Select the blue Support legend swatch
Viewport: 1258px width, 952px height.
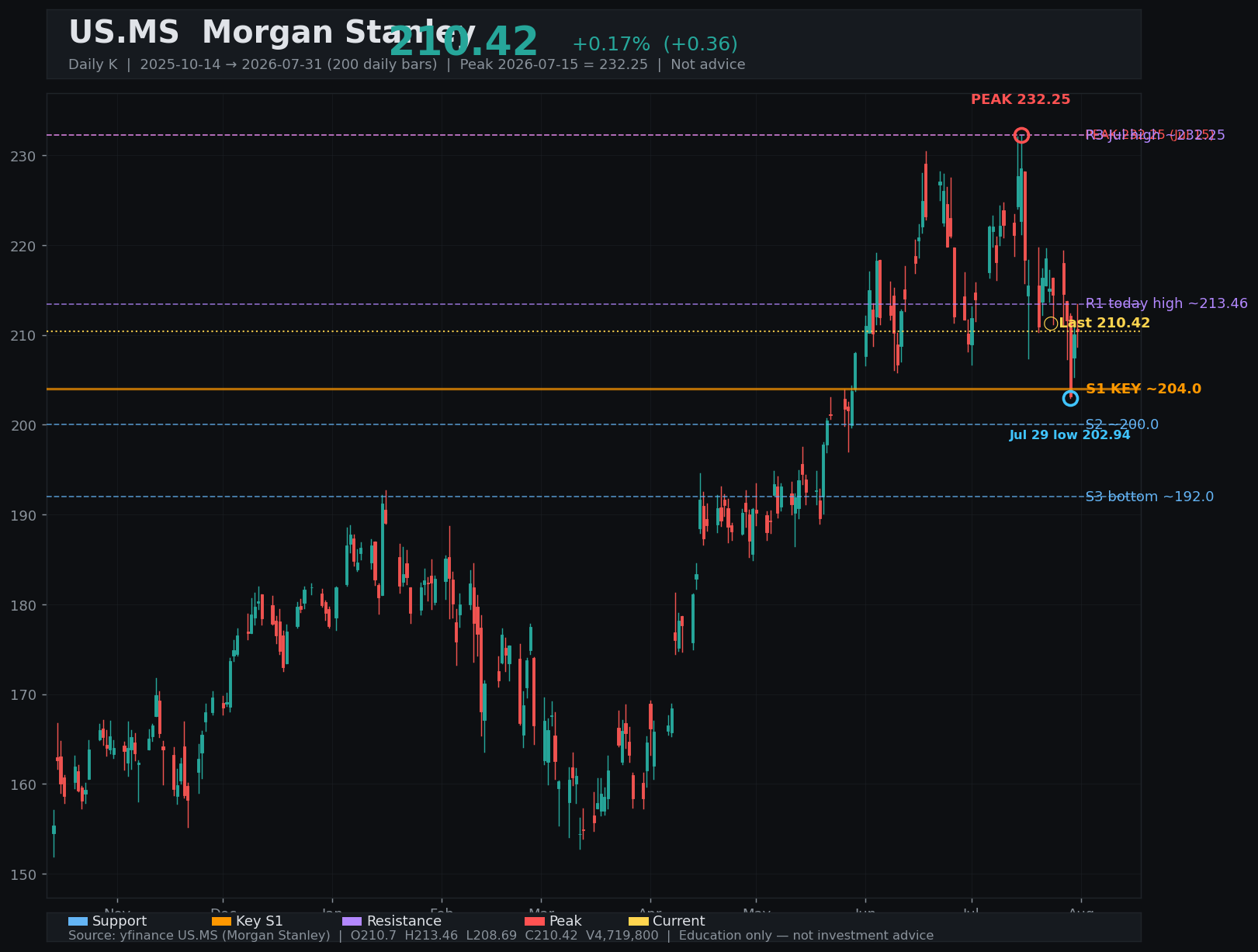point(78,922)
